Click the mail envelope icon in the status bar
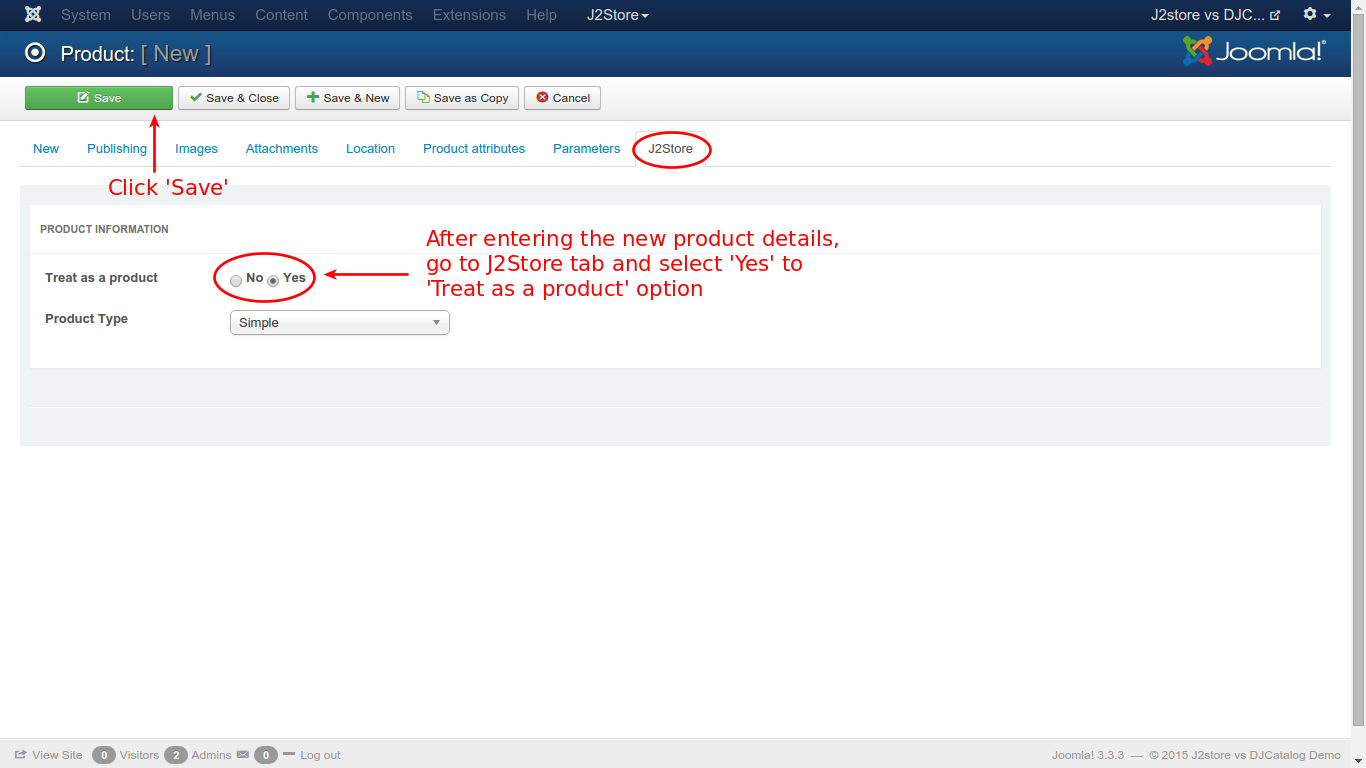 pyautogui.click(x=243, y=755)
